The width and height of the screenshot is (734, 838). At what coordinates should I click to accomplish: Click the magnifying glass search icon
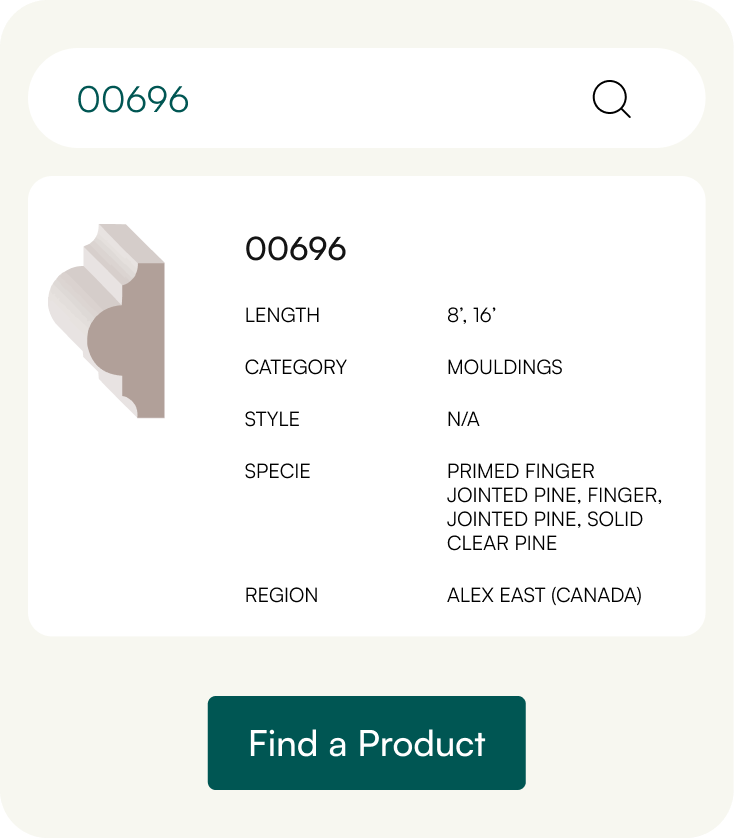[x=611, y=99]
